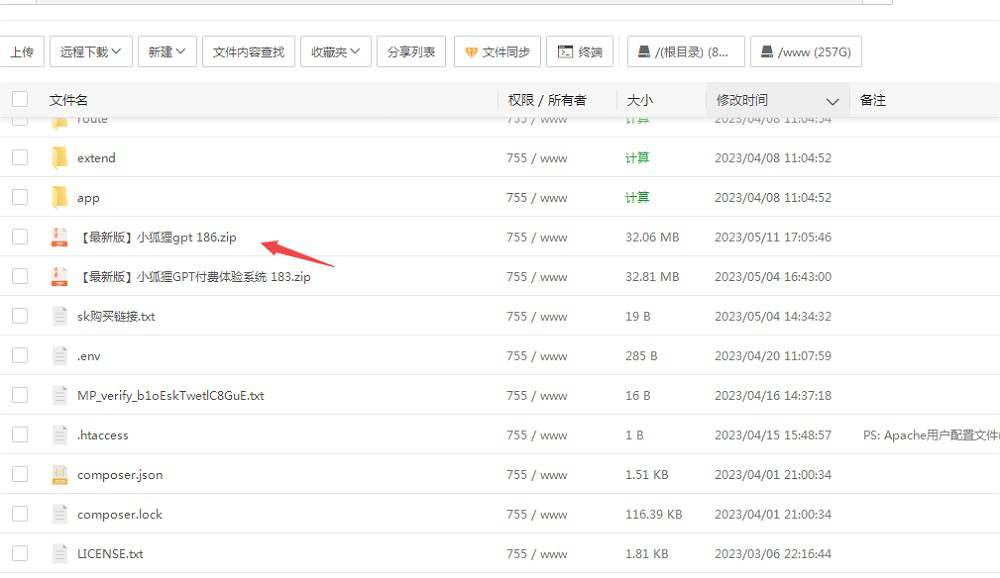Image resolution: width=1000 pixels, height=578 pixels.
Task: Switch to the /www (257G) disk
Action: coord(806,51)
